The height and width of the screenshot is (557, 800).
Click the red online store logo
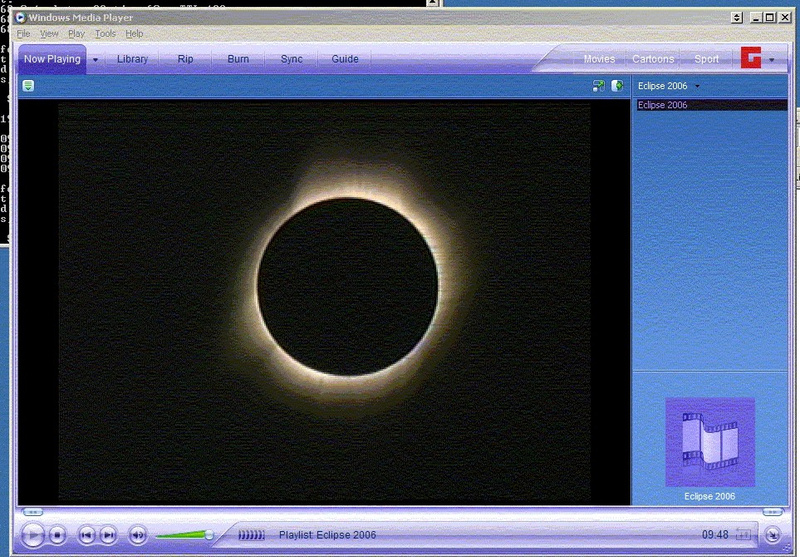[750, 59]
